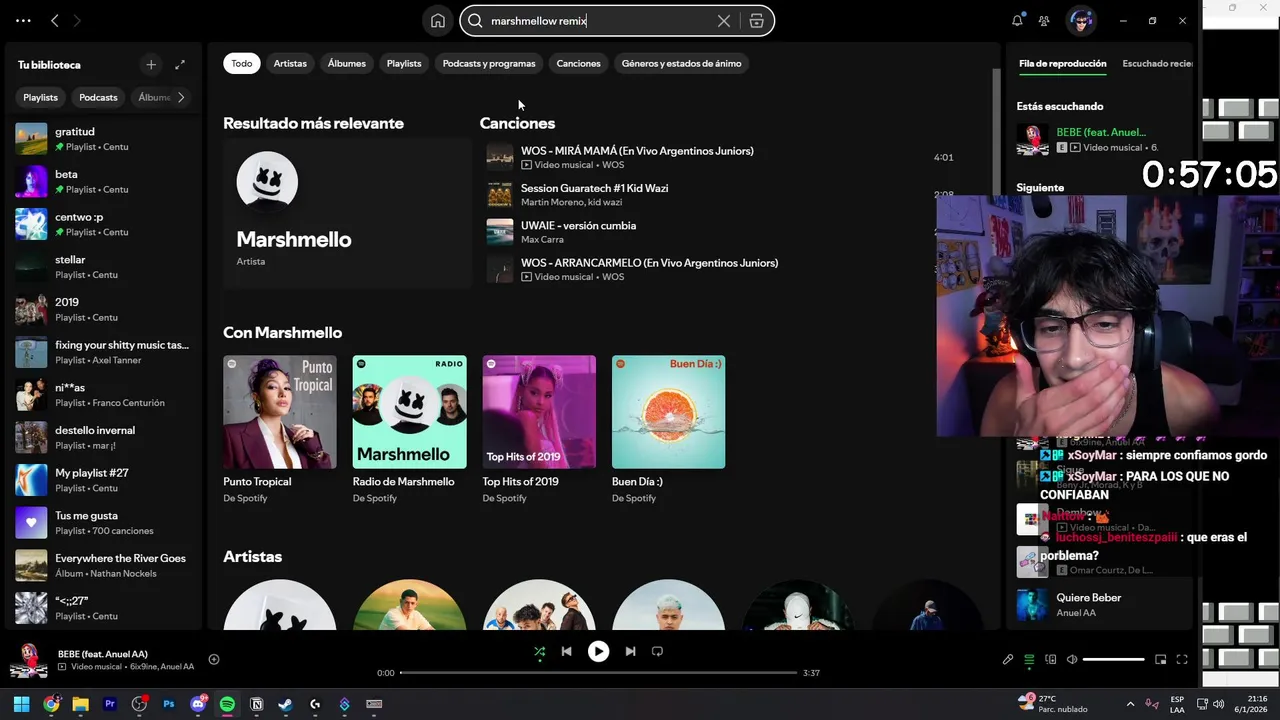This screenshot has height=720, width=1280.
Task: Open the Radio de Marshmello card
Action: [409, 430]
